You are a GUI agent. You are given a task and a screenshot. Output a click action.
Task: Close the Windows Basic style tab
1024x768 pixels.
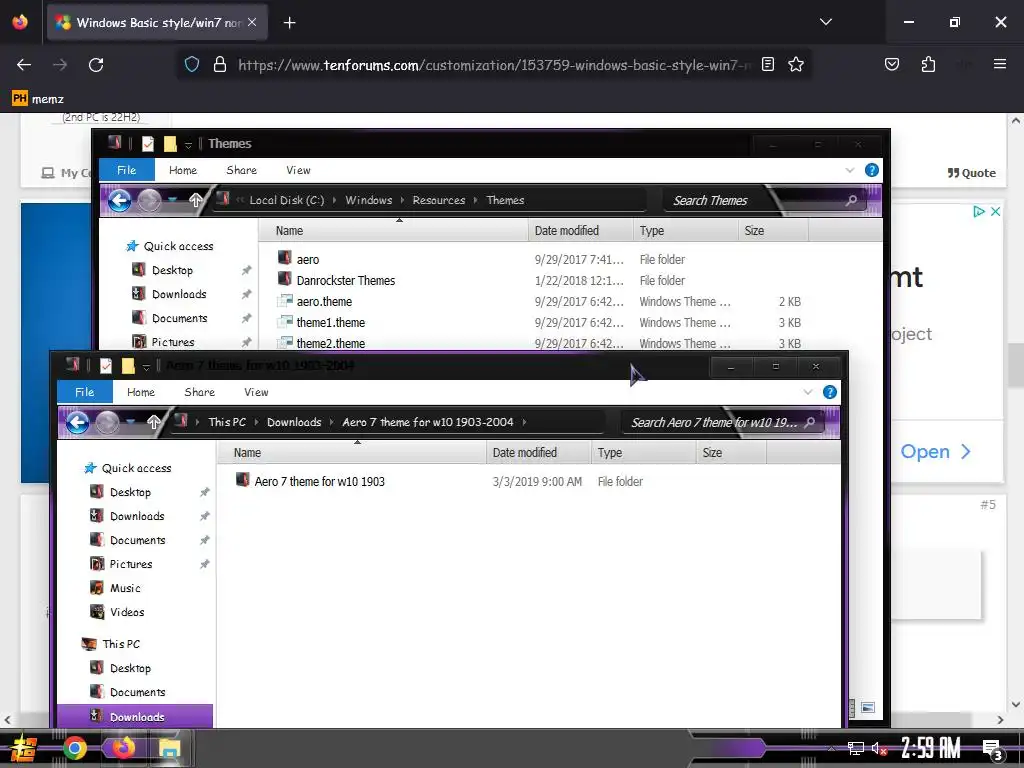(x=252, y=22)
